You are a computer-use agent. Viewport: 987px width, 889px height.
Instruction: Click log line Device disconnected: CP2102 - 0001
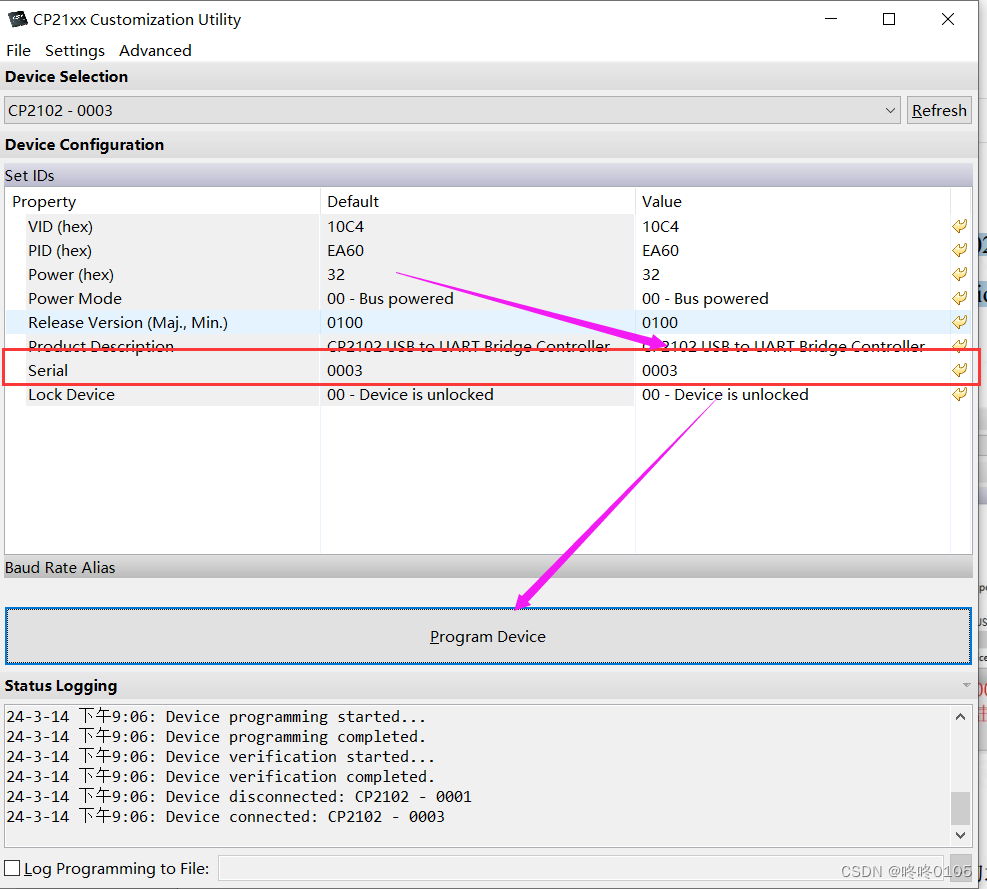pos(239,796)
